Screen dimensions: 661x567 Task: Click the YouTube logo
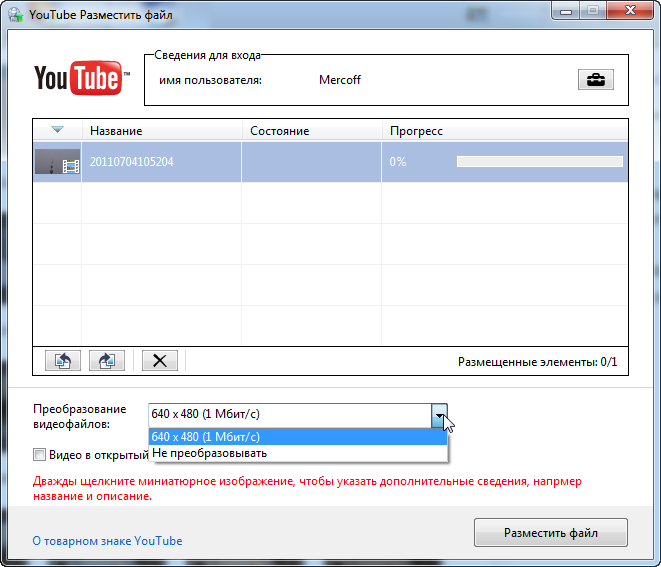point(82,78)
